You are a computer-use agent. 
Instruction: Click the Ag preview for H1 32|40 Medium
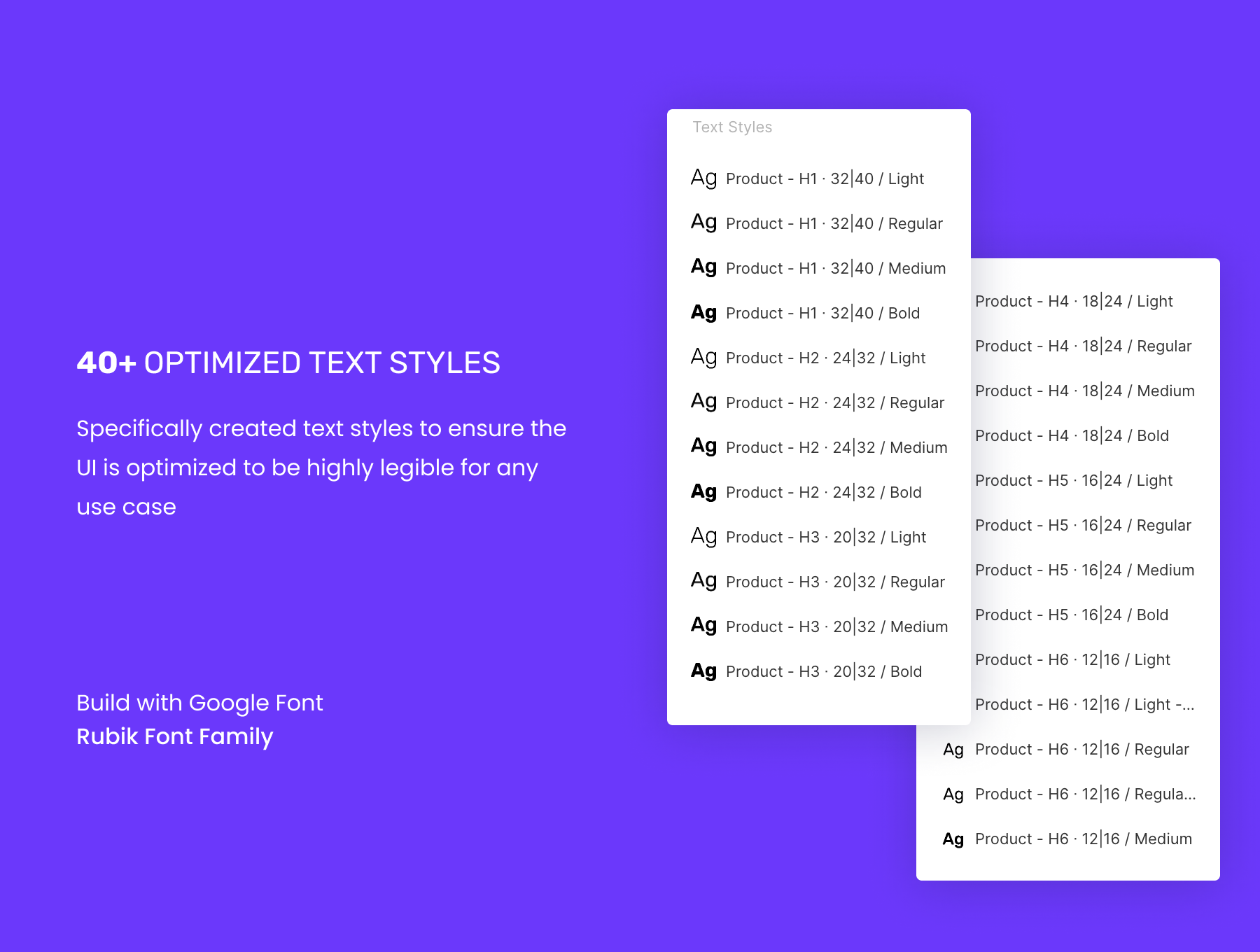coord(703,267)
